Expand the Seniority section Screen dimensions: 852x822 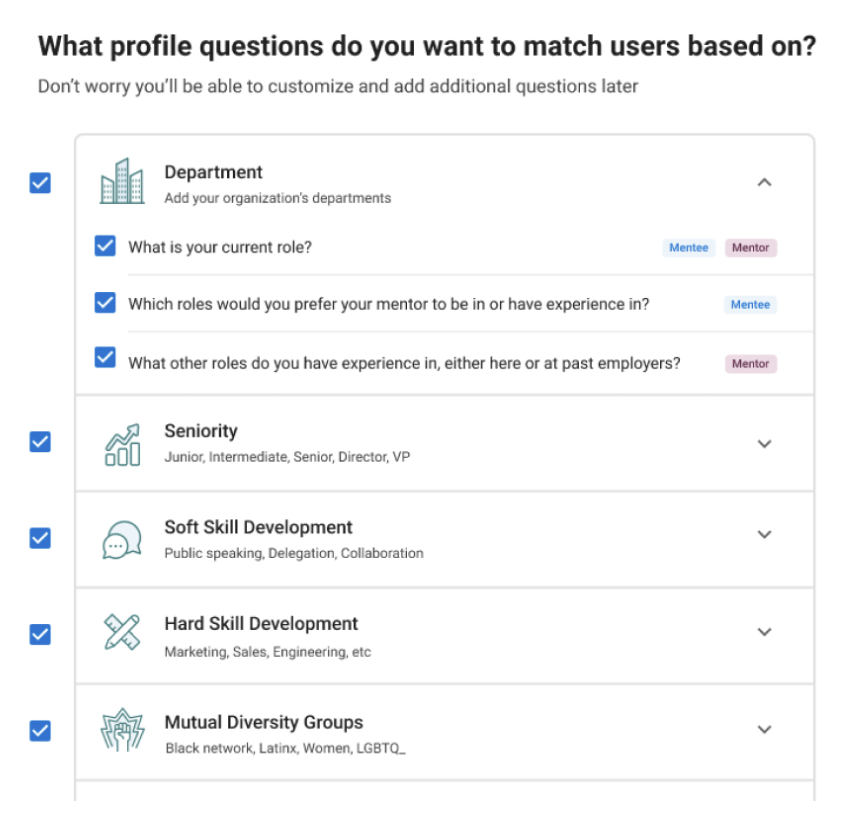point(765,443)
